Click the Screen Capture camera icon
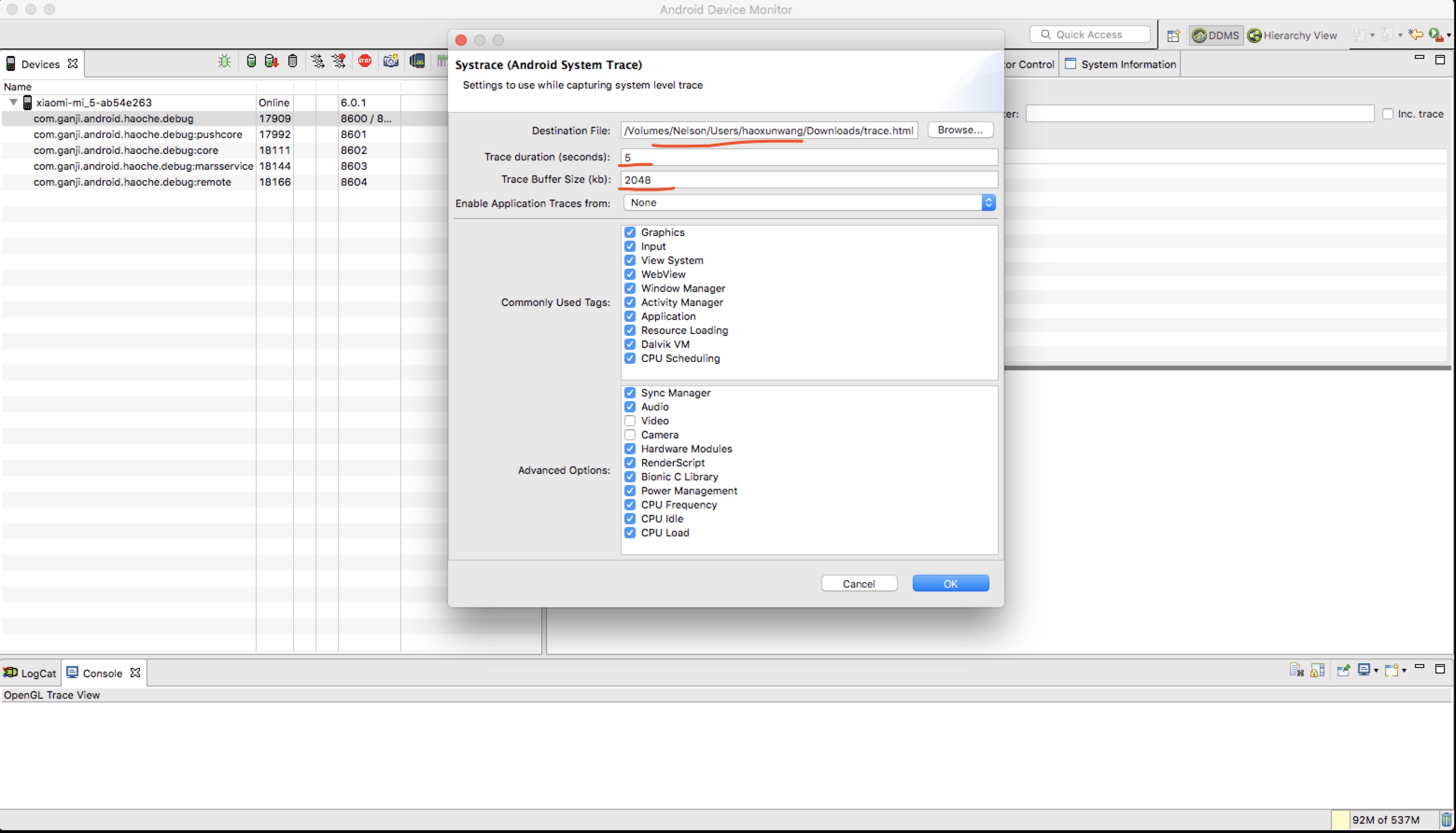 pyautogui.click(x=391, y=61)
